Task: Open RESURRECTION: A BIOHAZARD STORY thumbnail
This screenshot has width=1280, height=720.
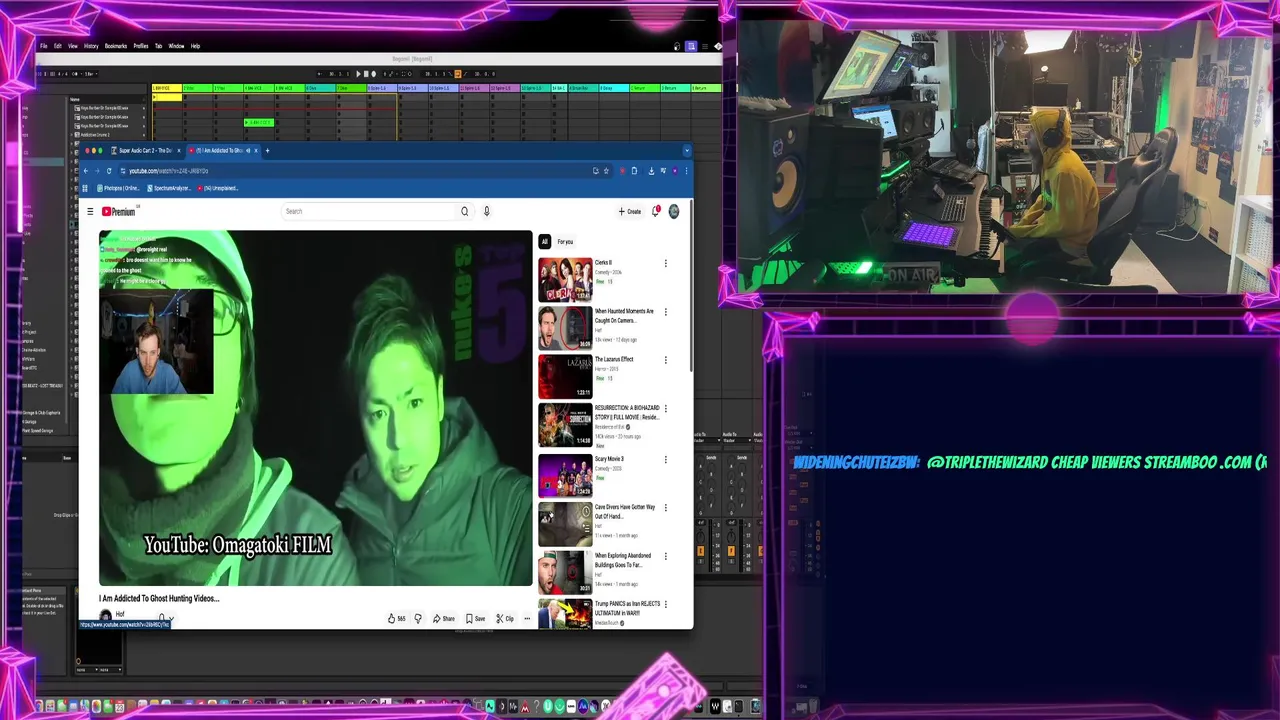Action: coord(565,426)
